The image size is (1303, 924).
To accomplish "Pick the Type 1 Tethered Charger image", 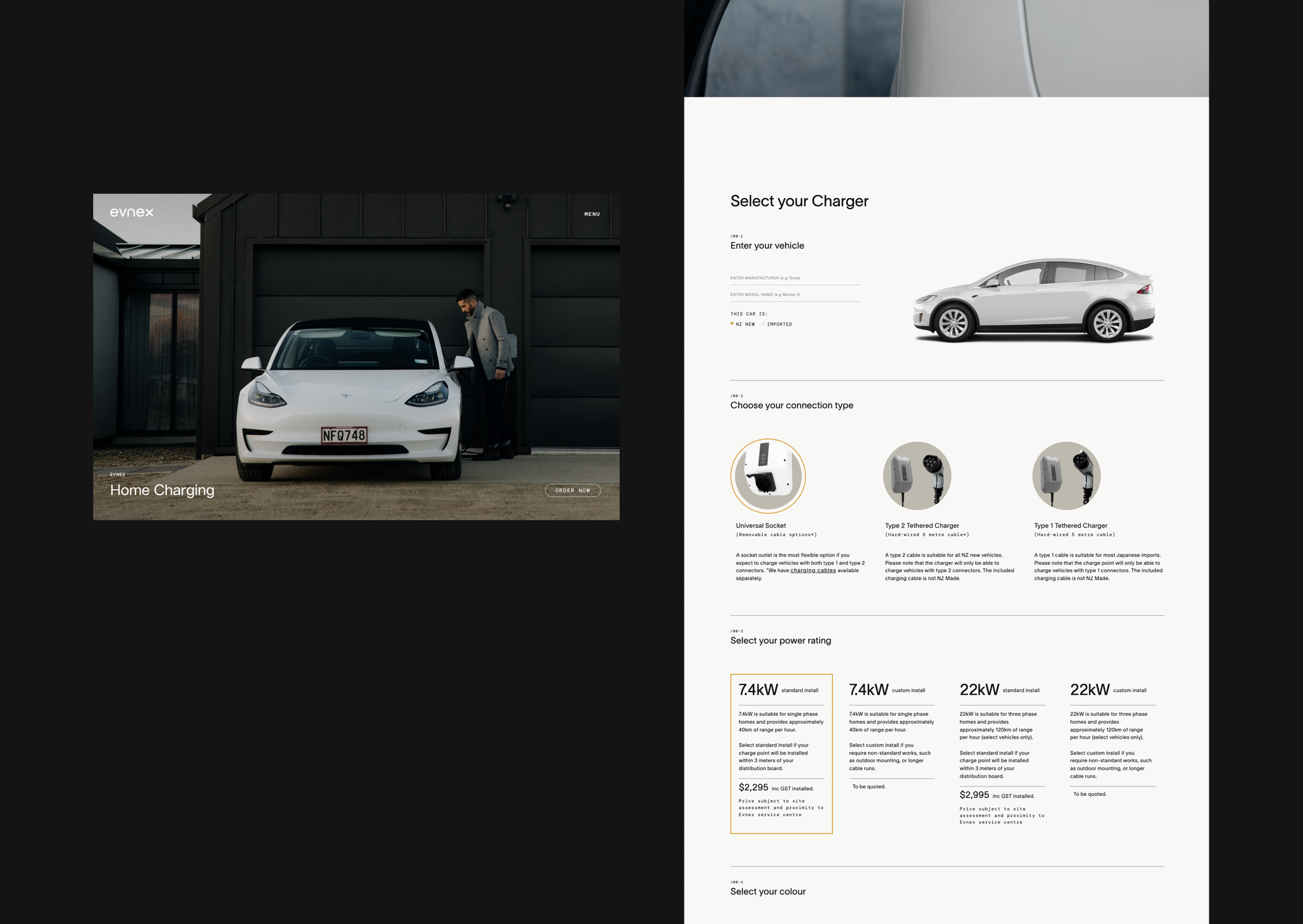I will 1066,475.
